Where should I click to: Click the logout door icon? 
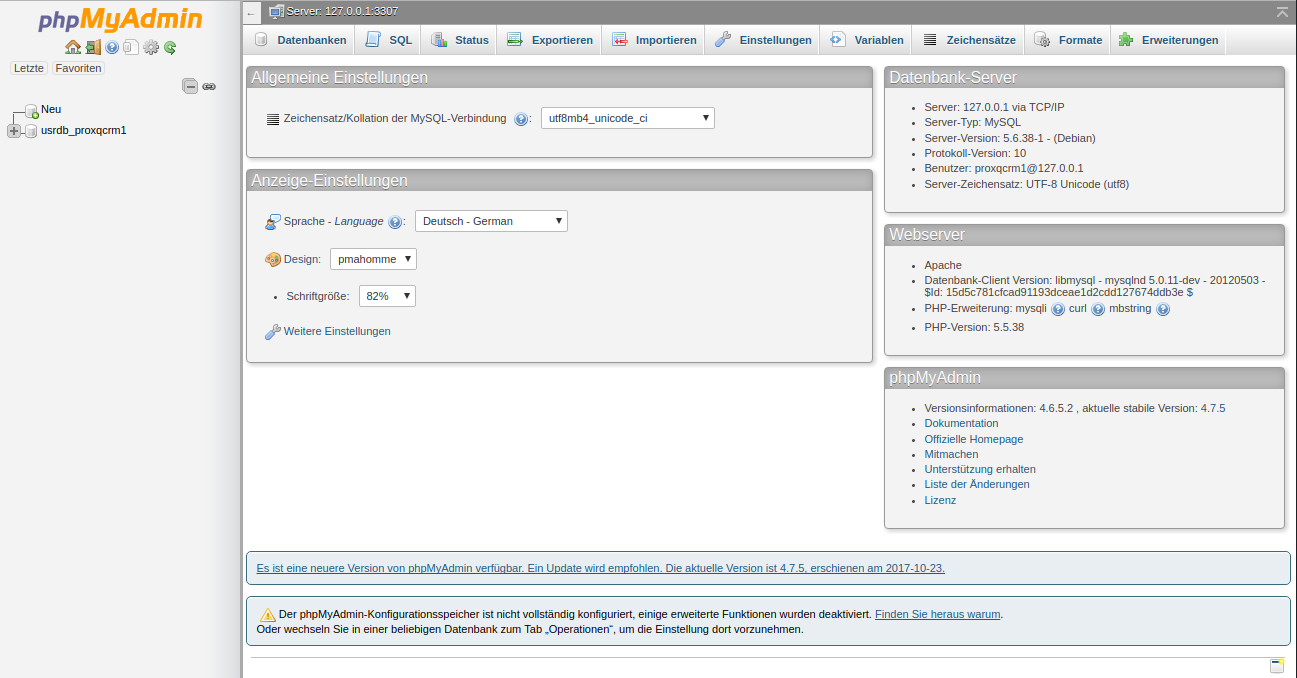point(92,47)
